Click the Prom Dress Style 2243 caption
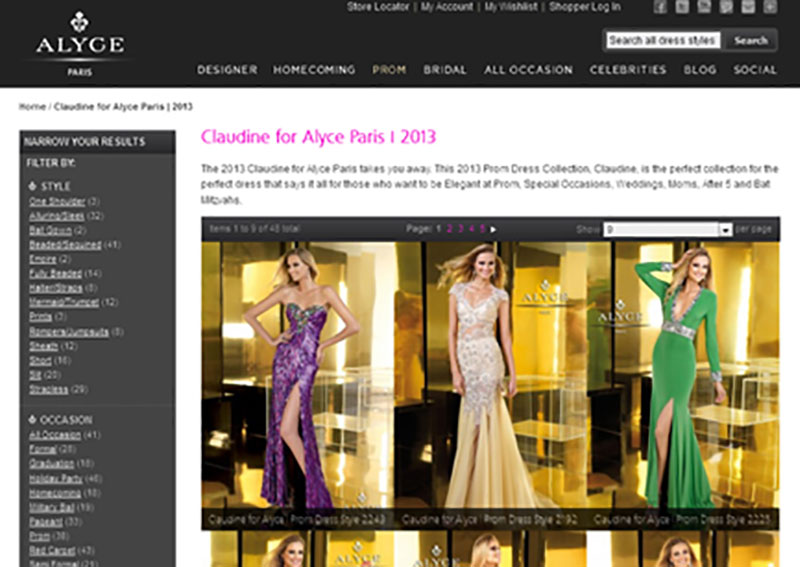This screenshot has width=800, height=567. (x=297, y=520)
